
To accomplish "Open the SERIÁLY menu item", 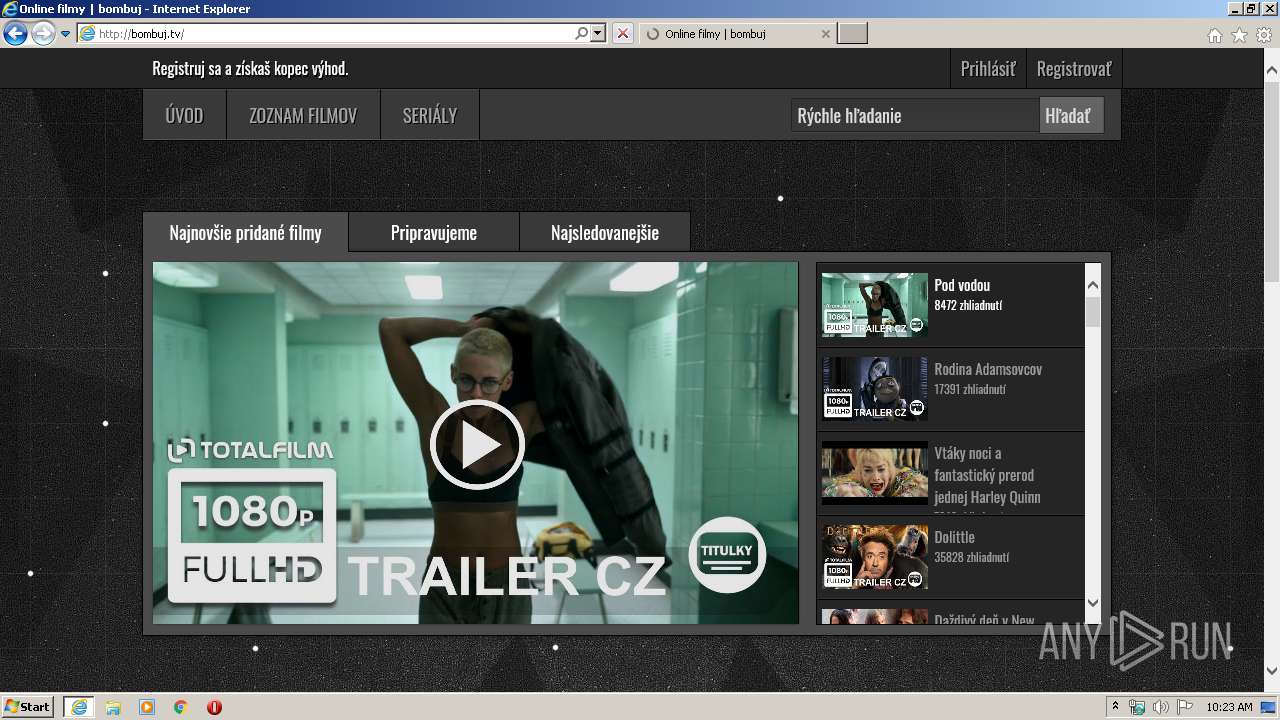I will [x=430, y=115].
